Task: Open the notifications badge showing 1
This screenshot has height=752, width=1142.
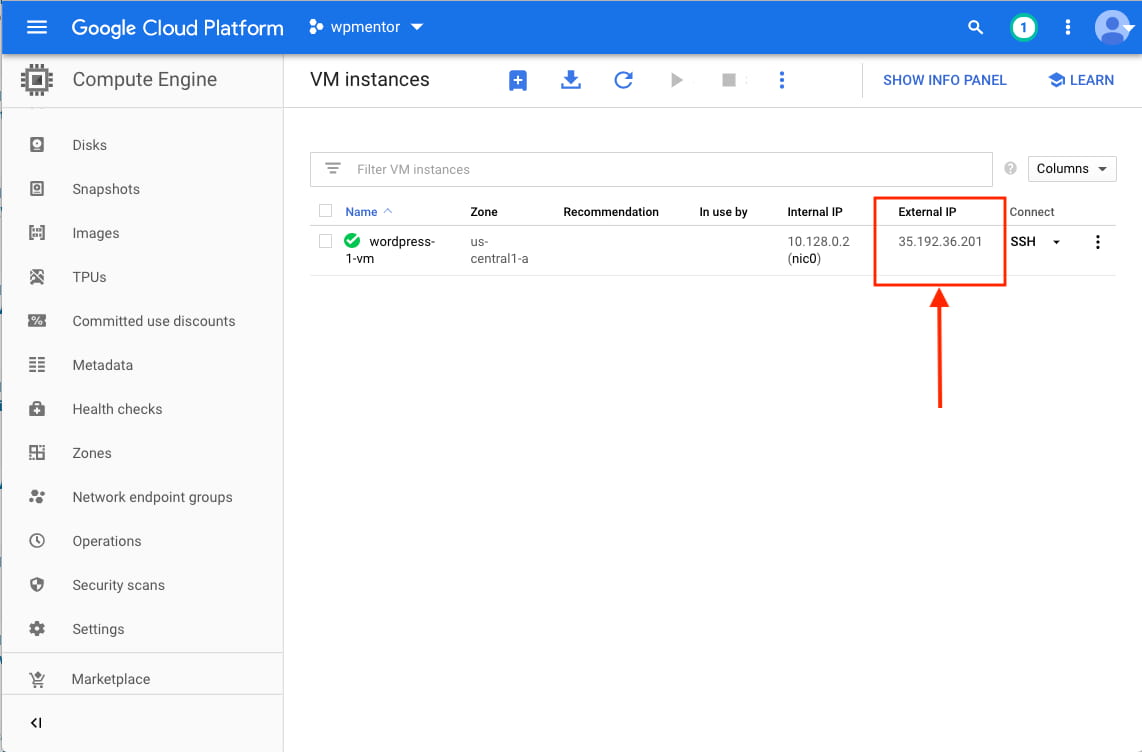Action: [x=1023, y=28]
